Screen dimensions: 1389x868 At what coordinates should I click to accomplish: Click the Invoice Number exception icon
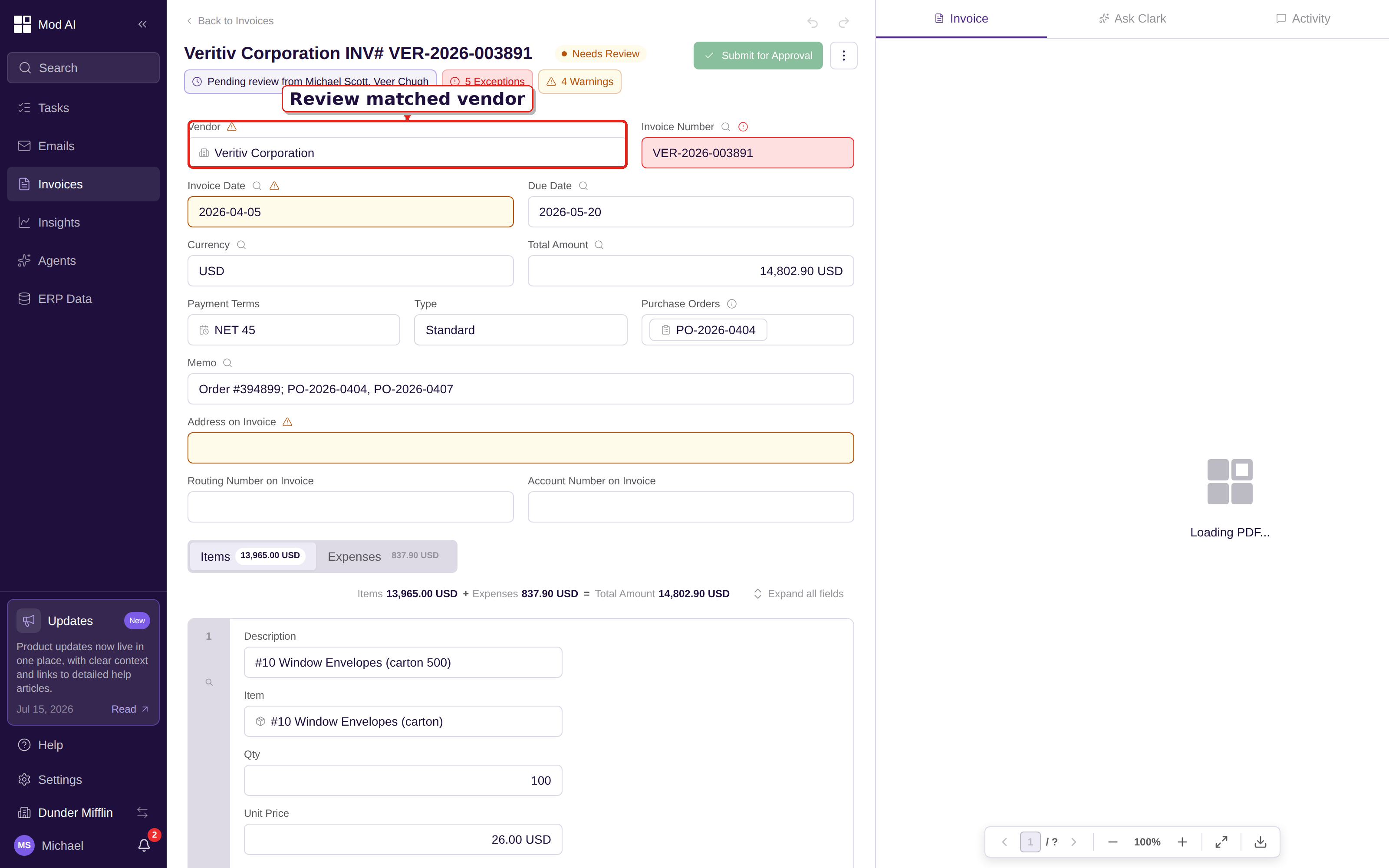tap(743, 127)
